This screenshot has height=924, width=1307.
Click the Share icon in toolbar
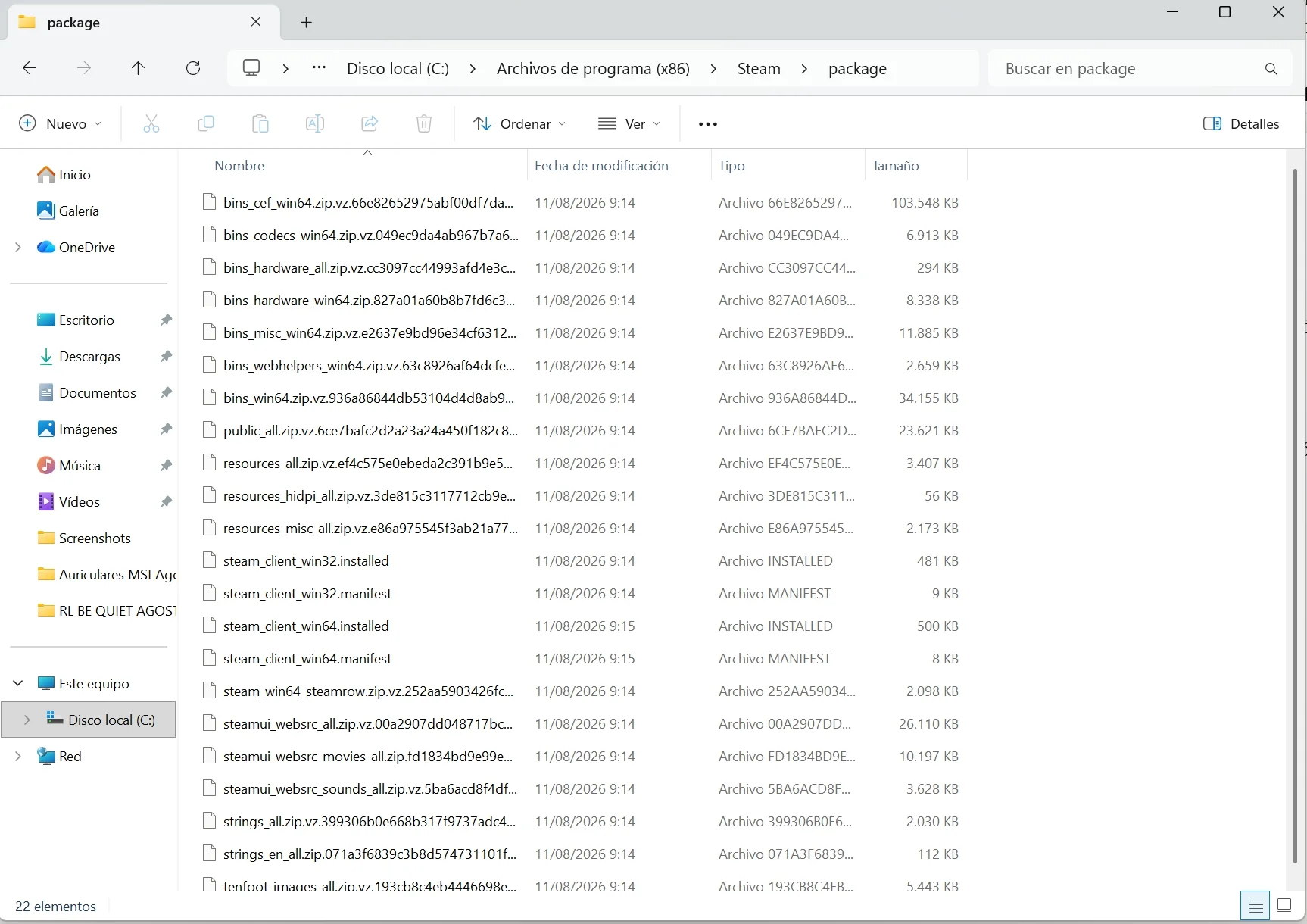370,123
